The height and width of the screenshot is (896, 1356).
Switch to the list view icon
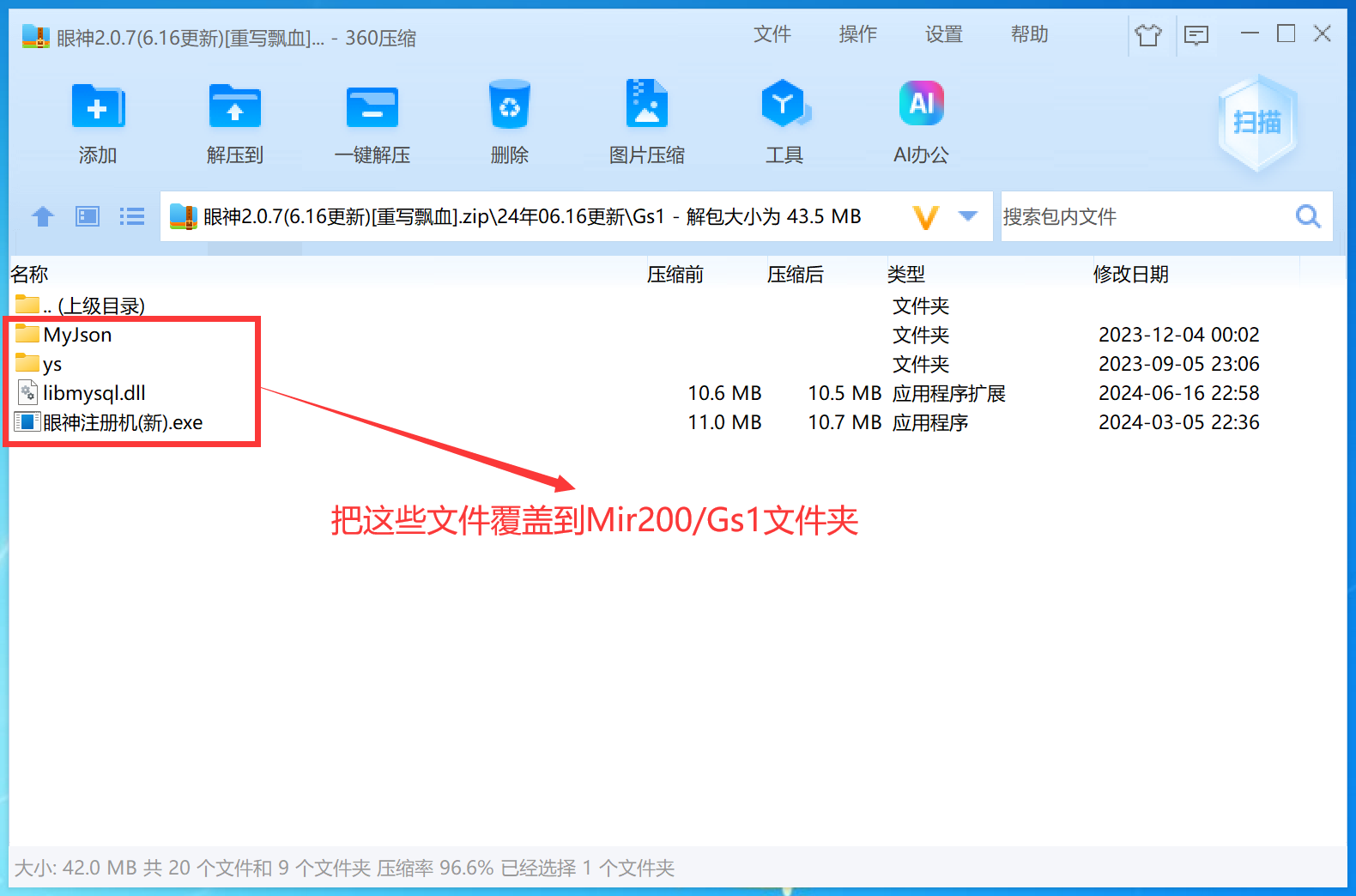click(132, 216)
